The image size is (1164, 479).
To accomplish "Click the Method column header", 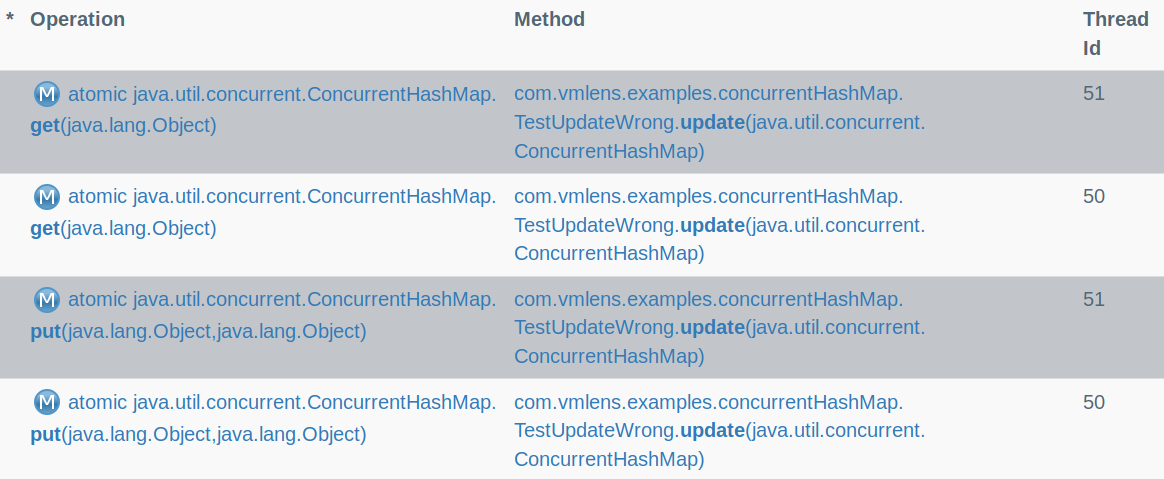I will point(549,19).
